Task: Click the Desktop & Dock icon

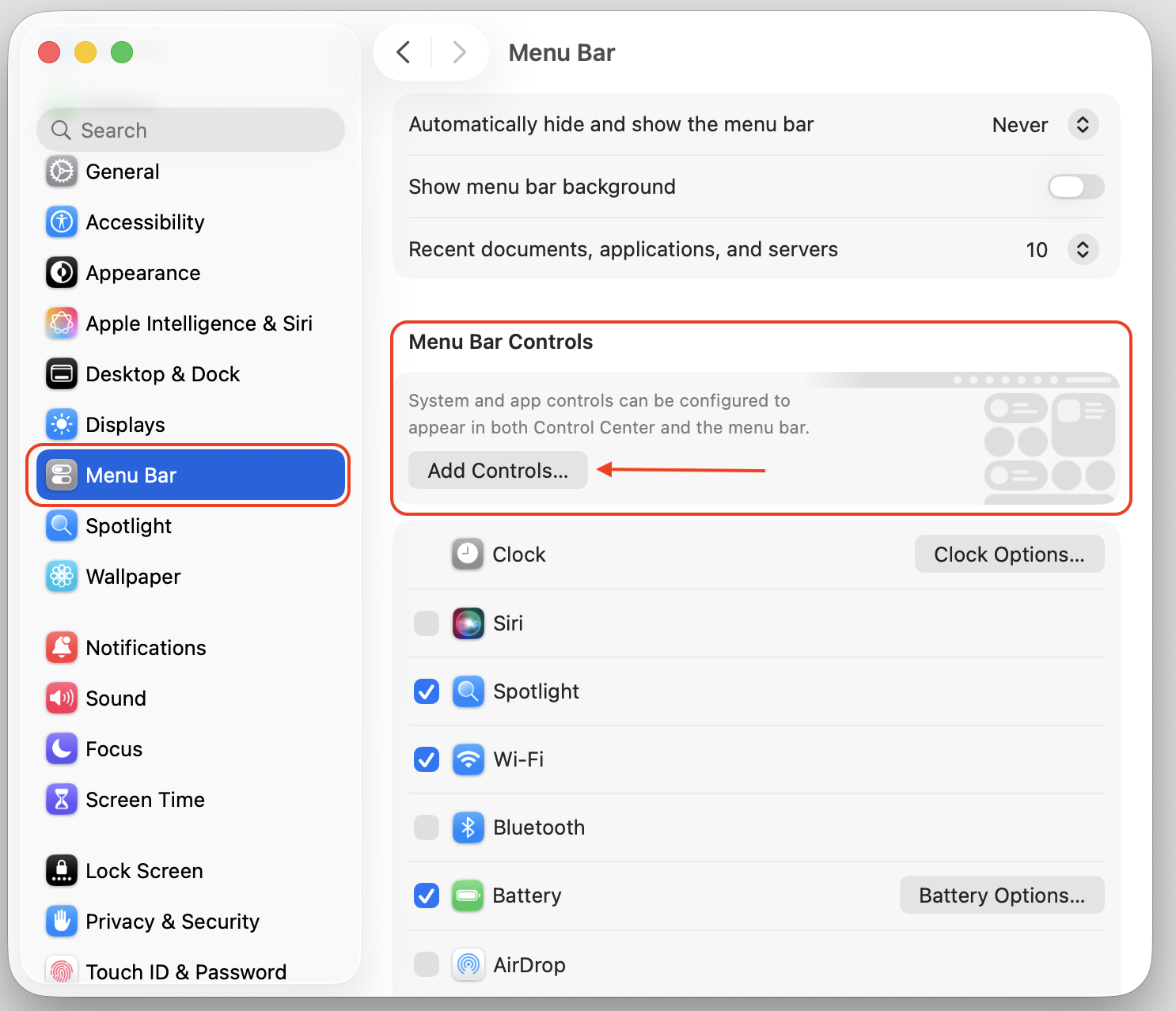Action: pos(62,374)
